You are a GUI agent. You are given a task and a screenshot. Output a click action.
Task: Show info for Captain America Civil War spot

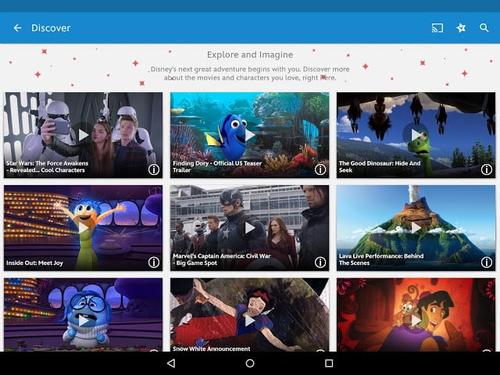(320, 262)
